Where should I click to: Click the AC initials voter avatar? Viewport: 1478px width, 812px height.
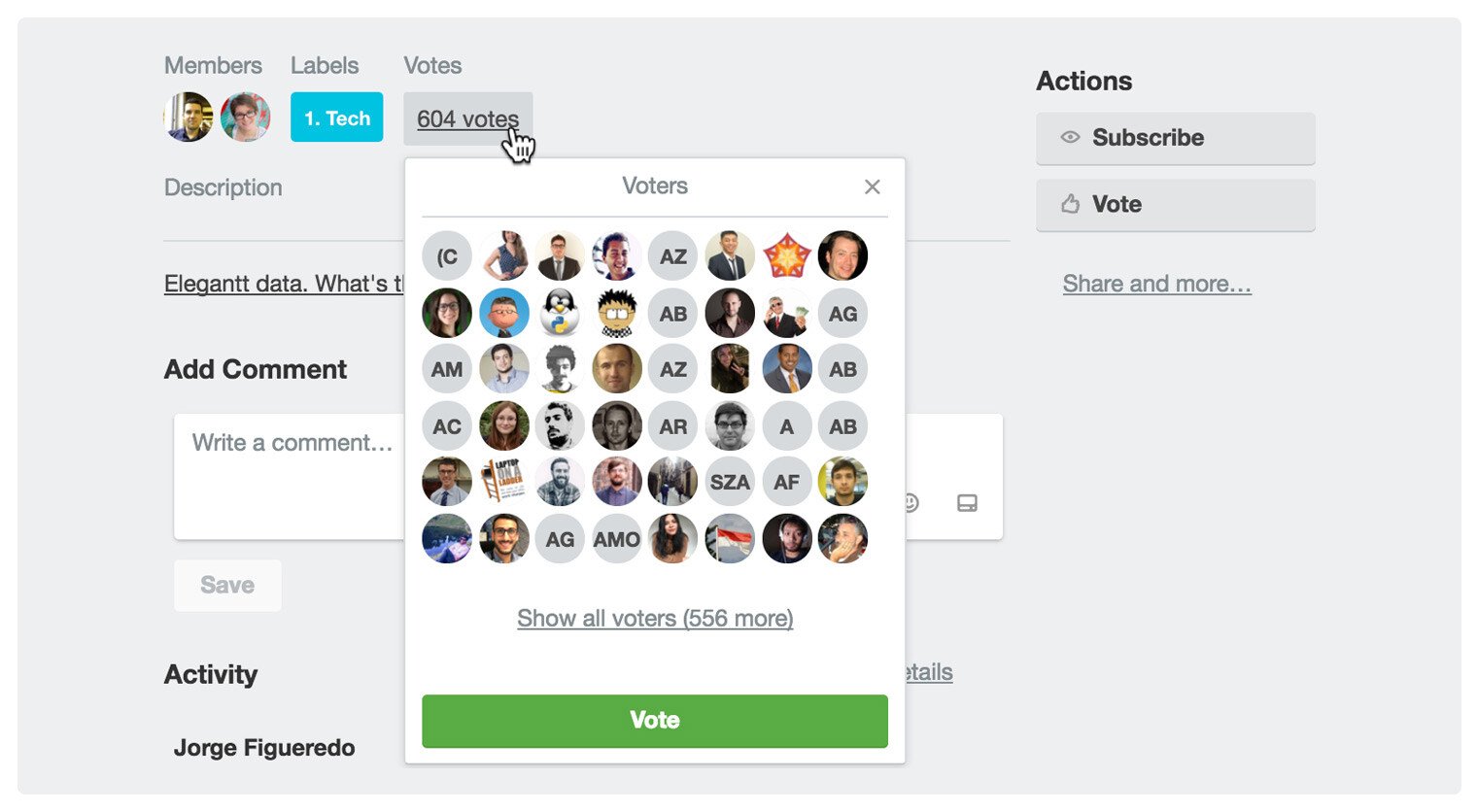(447, 426)
